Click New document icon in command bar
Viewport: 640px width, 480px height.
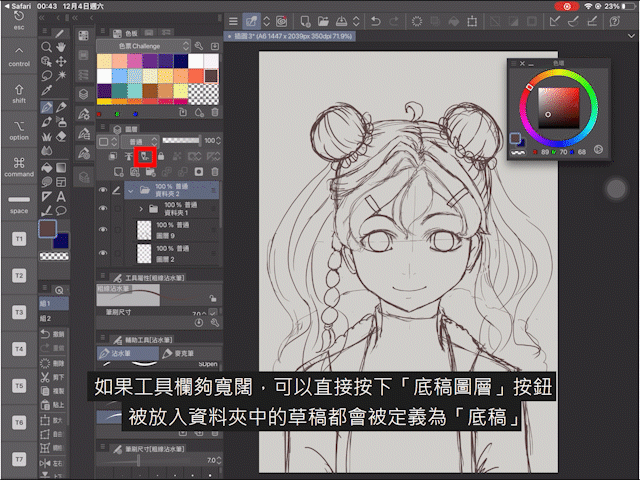tap(305, 21)
